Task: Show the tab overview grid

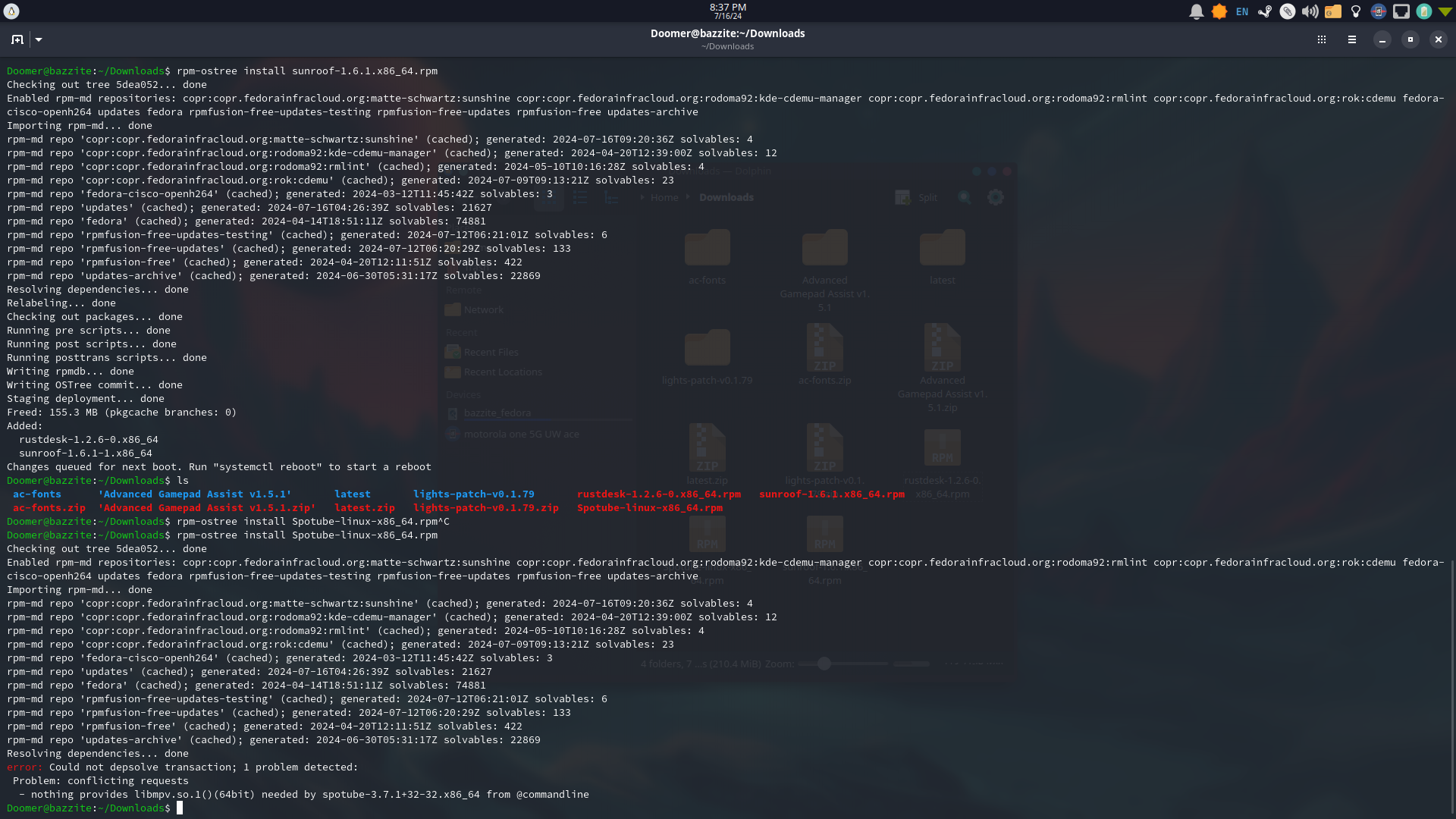Action: [x=1322, y=39]
